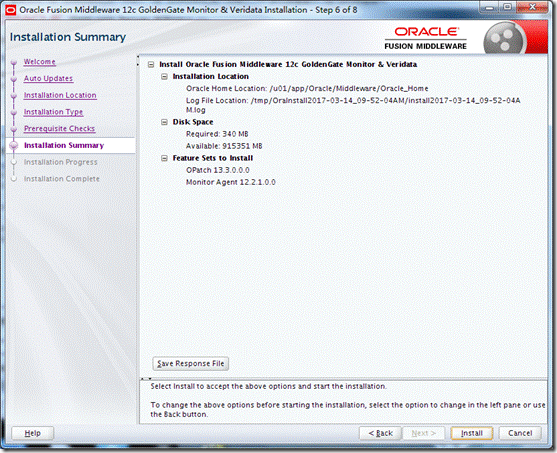Open the Prerequisite Checks step
The image size is (557, 453).
tap(59, 129)
